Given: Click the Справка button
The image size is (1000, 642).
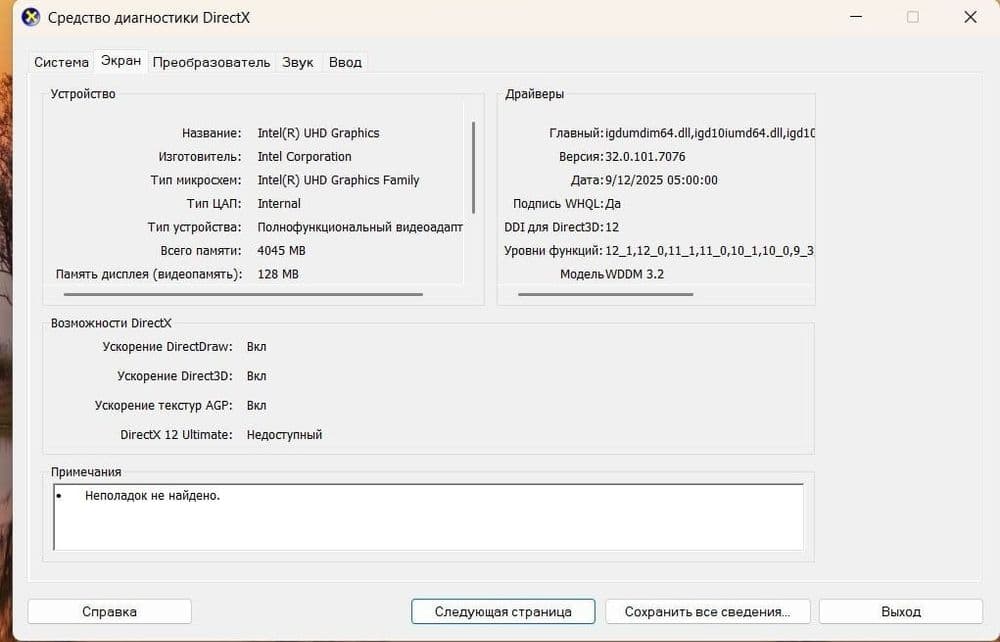Looking at the screenshot, I should pos(109,611).
